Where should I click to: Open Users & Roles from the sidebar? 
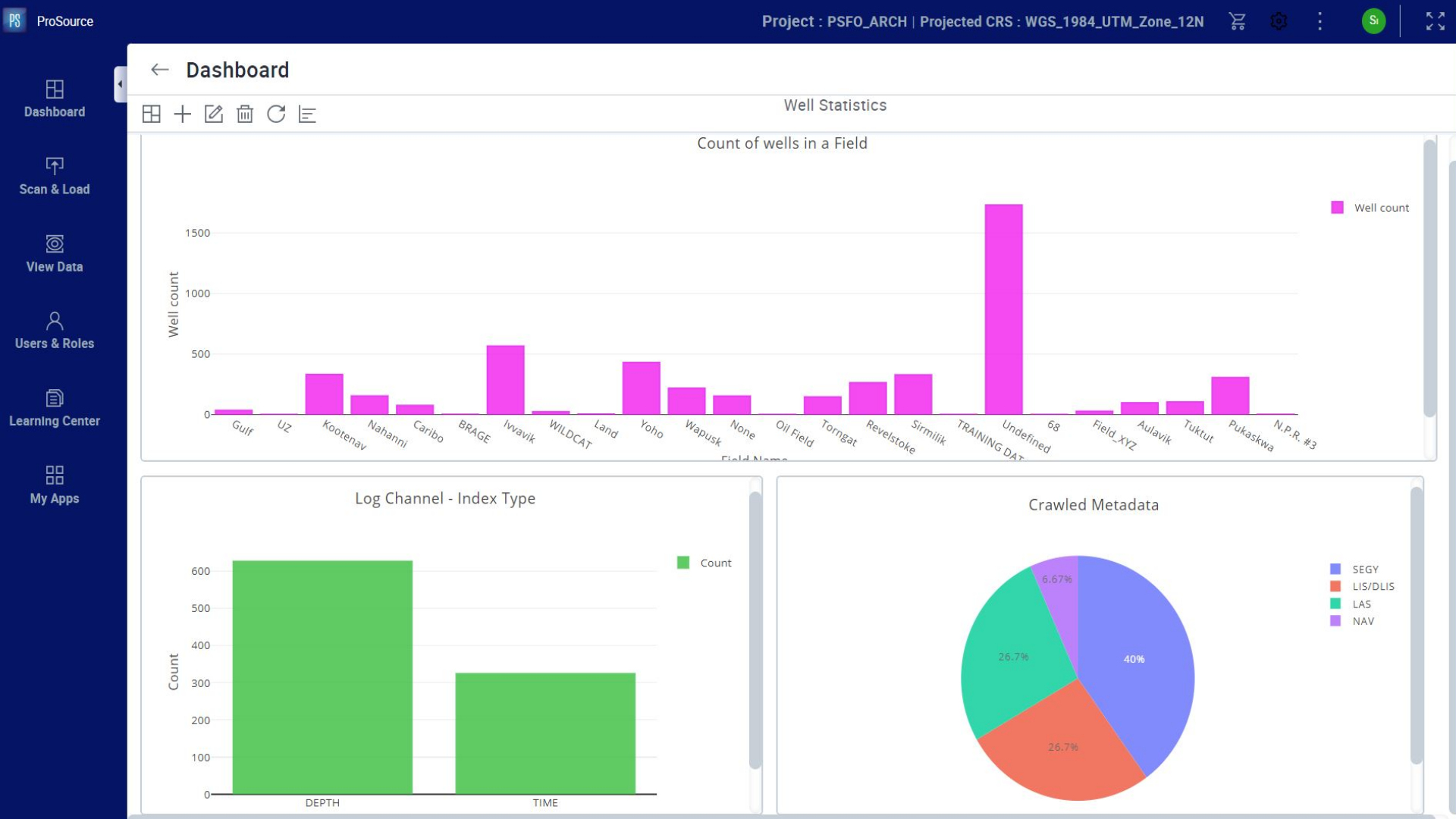point(54,331)
